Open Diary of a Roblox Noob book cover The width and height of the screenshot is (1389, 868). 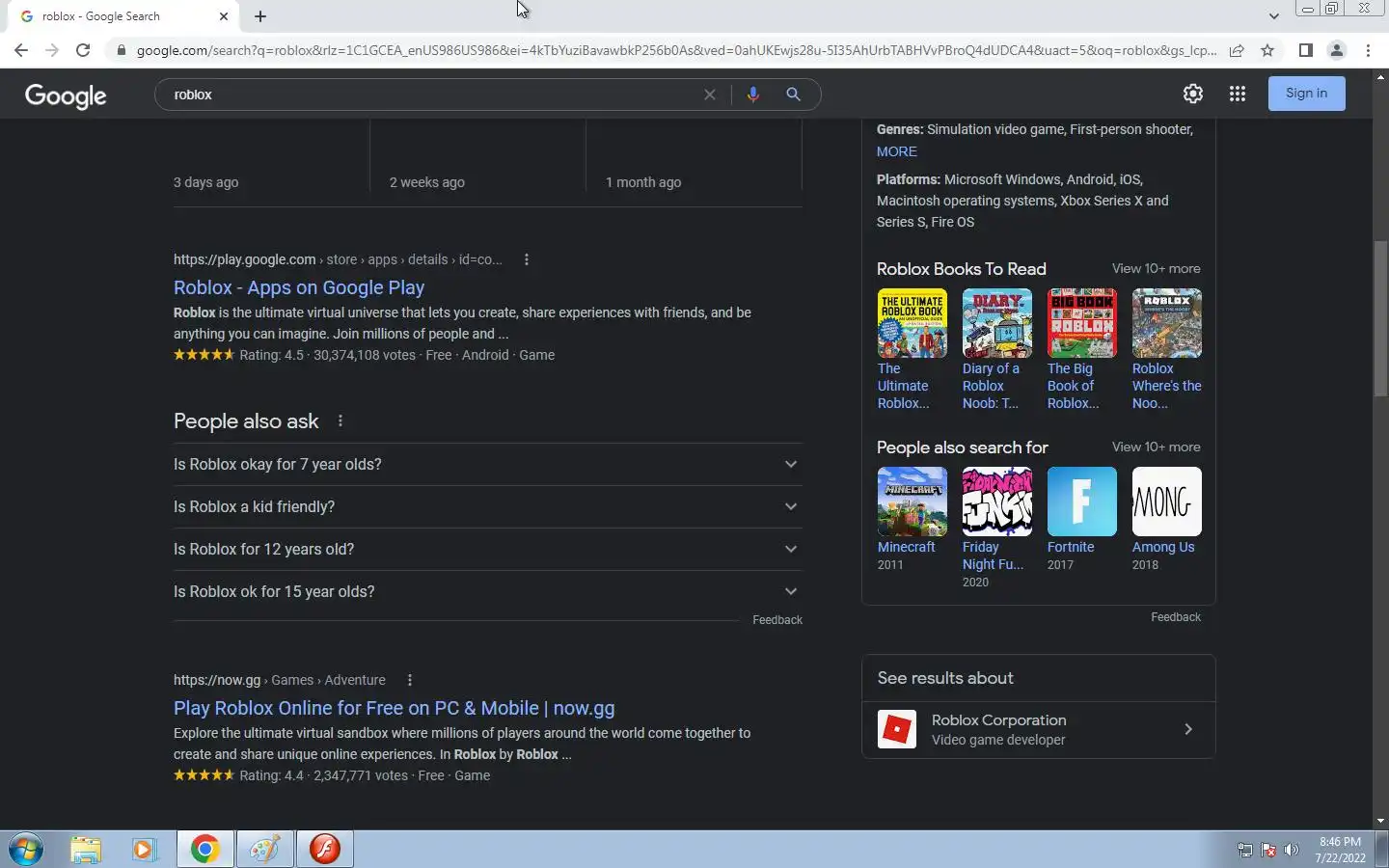coord(996,323)
